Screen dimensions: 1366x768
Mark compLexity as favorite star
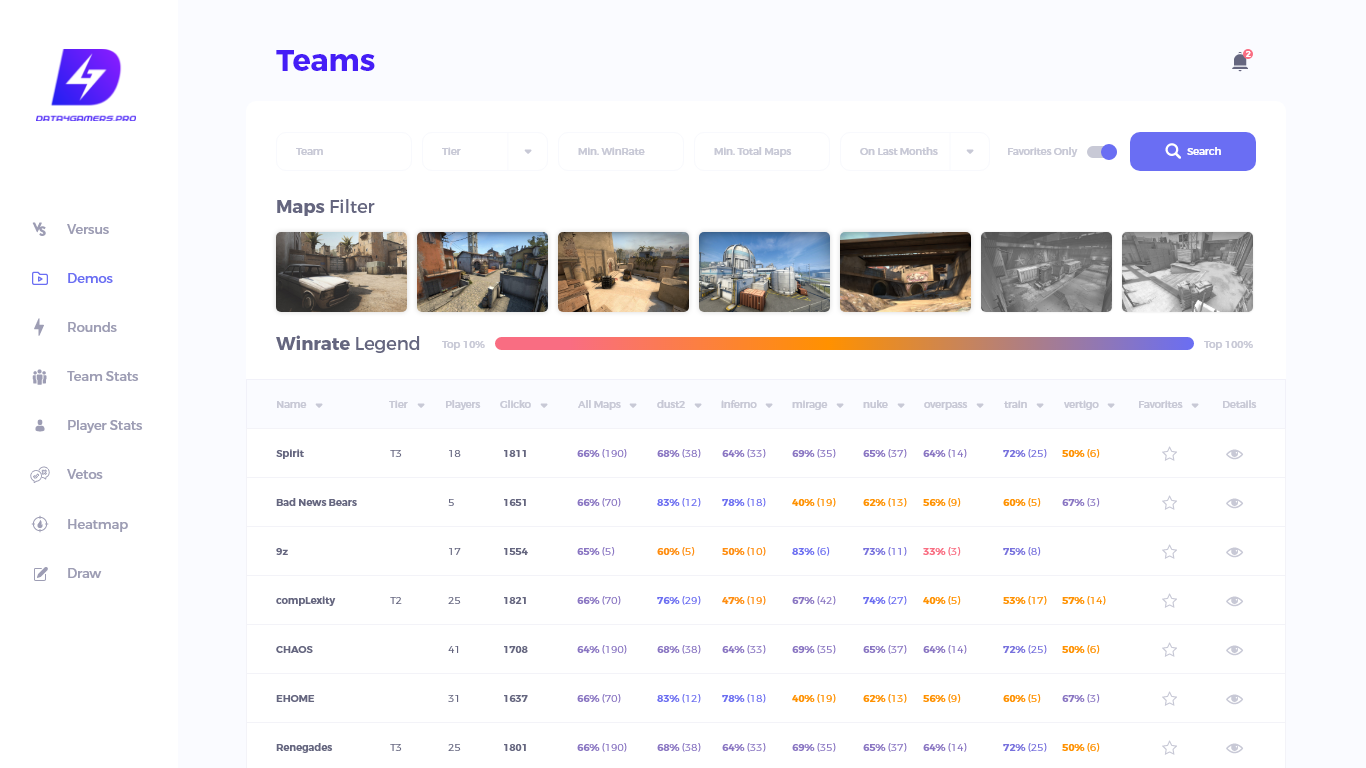click(x=1169, y=600)
